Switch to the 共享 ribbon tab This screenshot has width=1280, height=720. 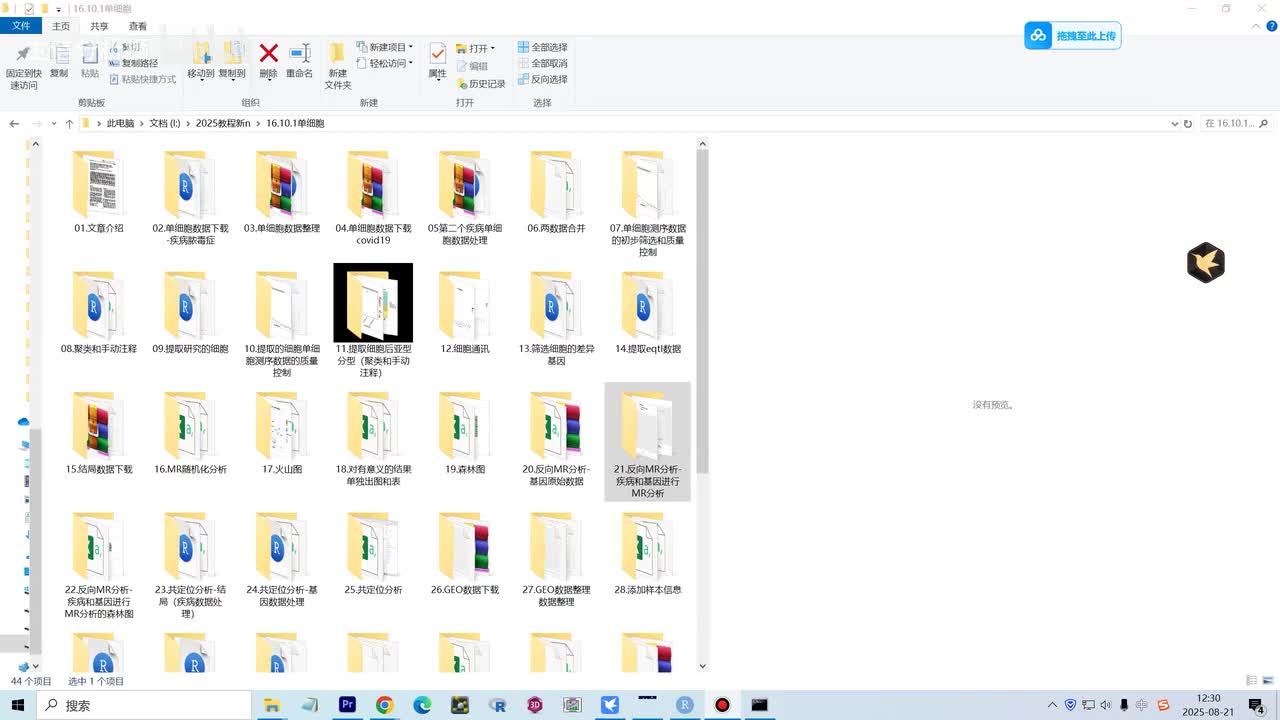[99, 26]
